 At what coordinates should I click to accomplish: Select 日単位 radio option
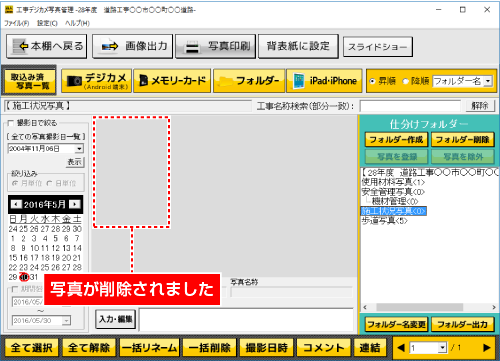[49, 183]
